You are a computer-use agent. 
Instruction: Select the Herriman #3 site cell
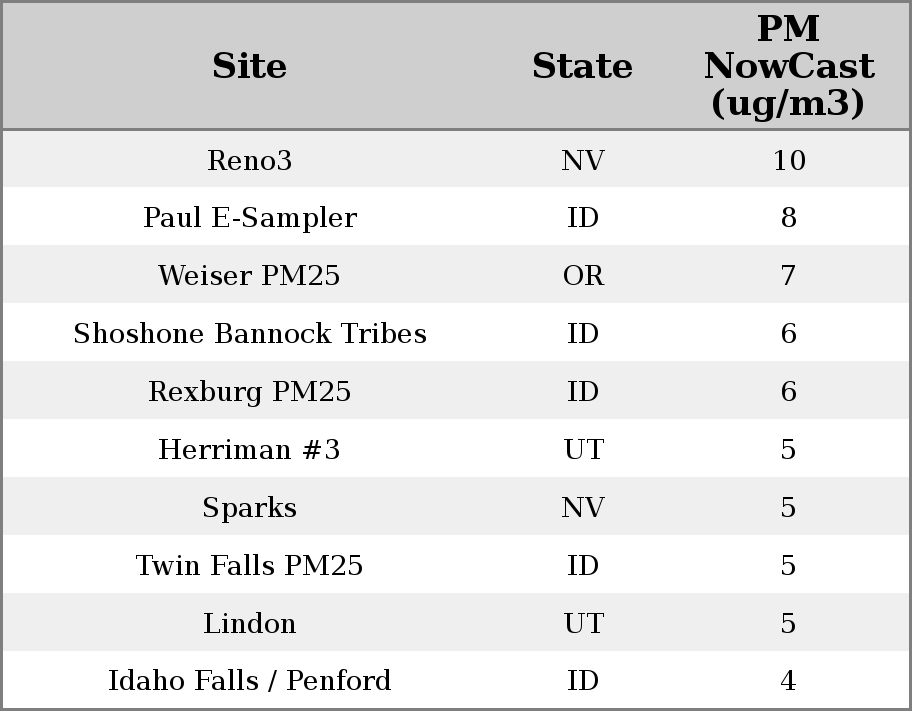[x=249, y=450]
